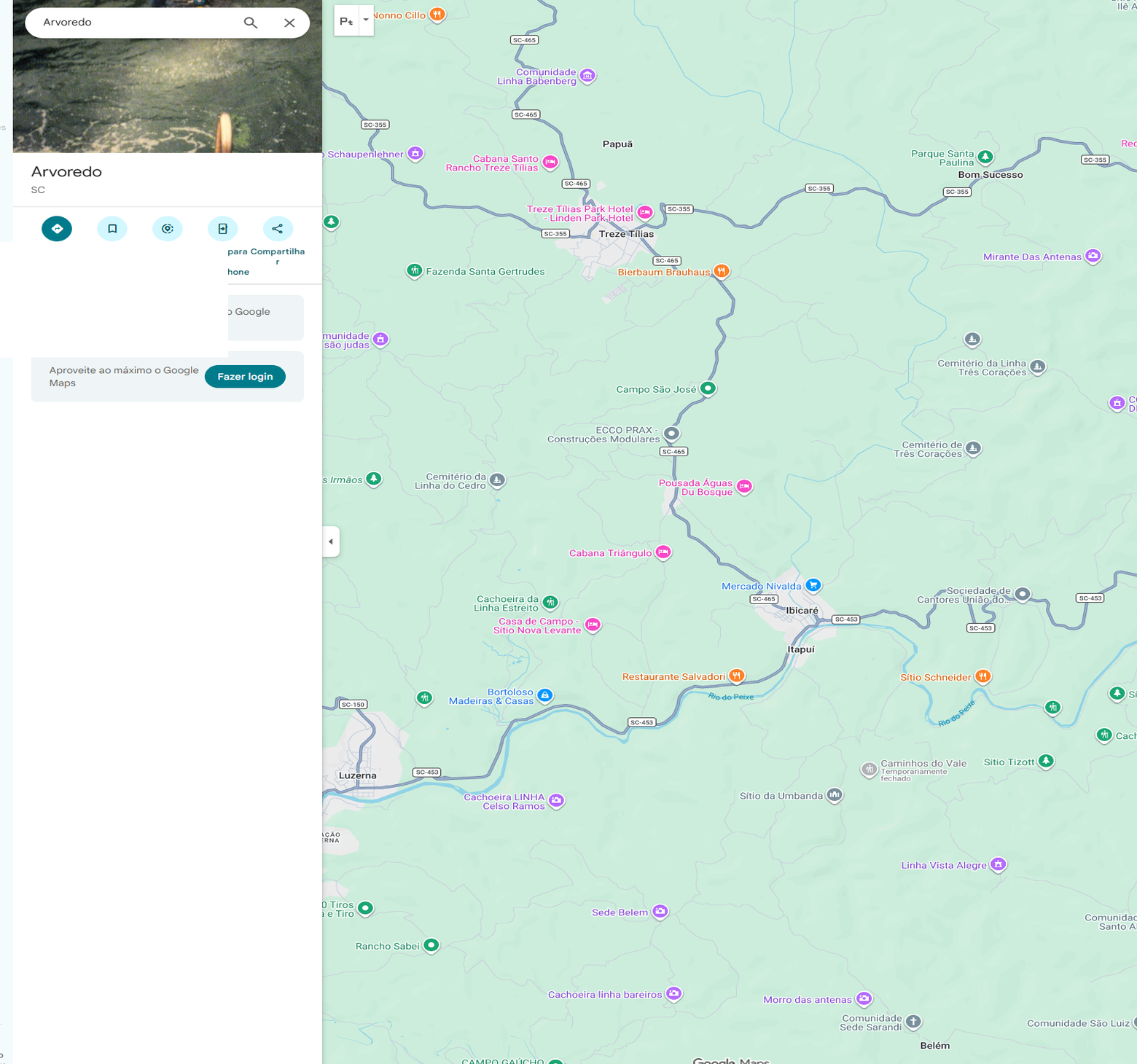
Task: Select Comunidade Linha Babenberg pin
Action: (587, 76)
